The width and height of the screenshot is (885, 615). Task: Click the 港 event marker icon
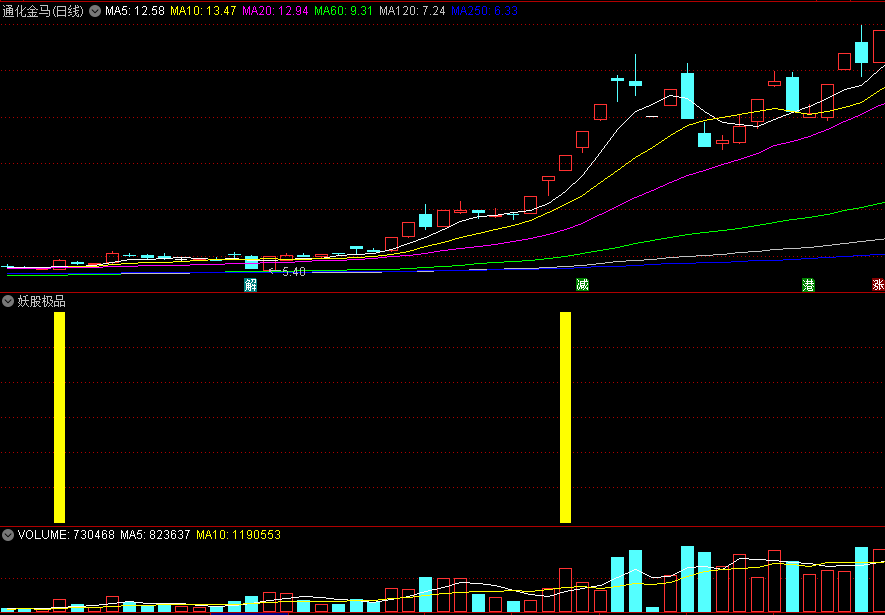[808, 285]
